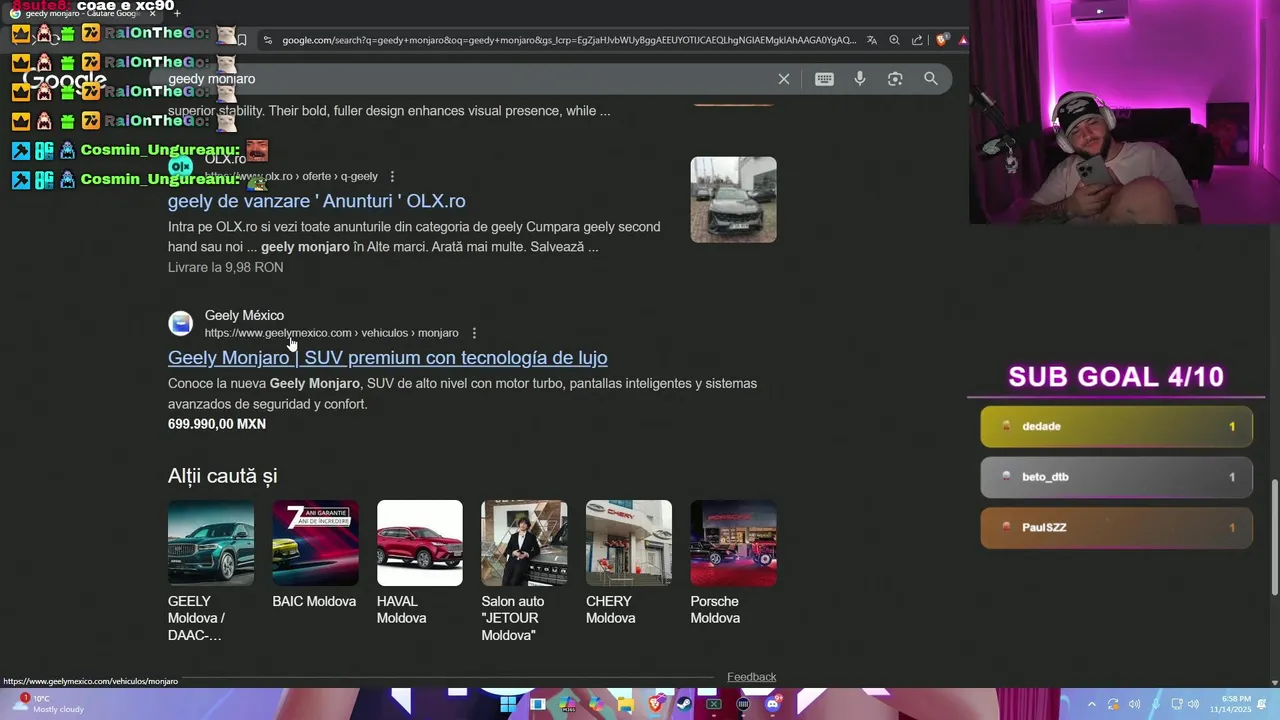Open the Windows Start menu

tap(508, 704)
